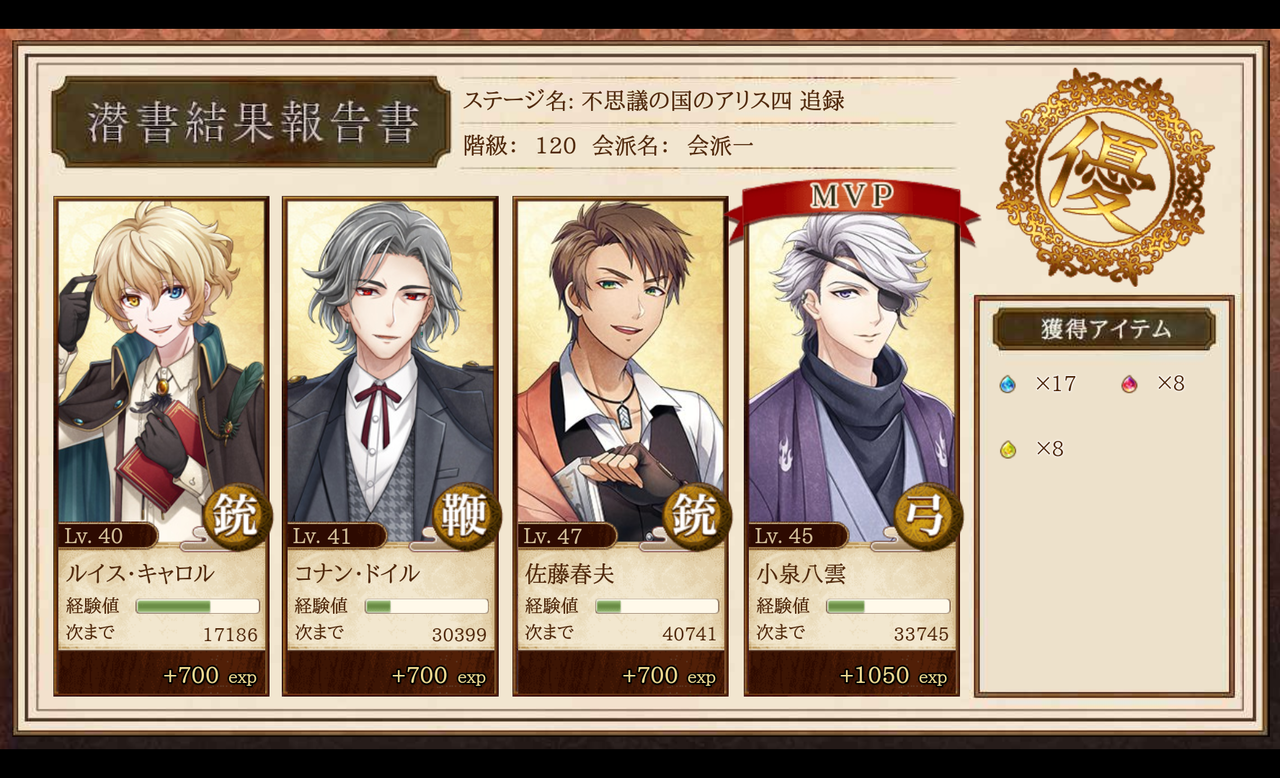Screen dimensions: 1280x778
Task: Click the 獲得アイテム header
Action: click(1104, 329)
